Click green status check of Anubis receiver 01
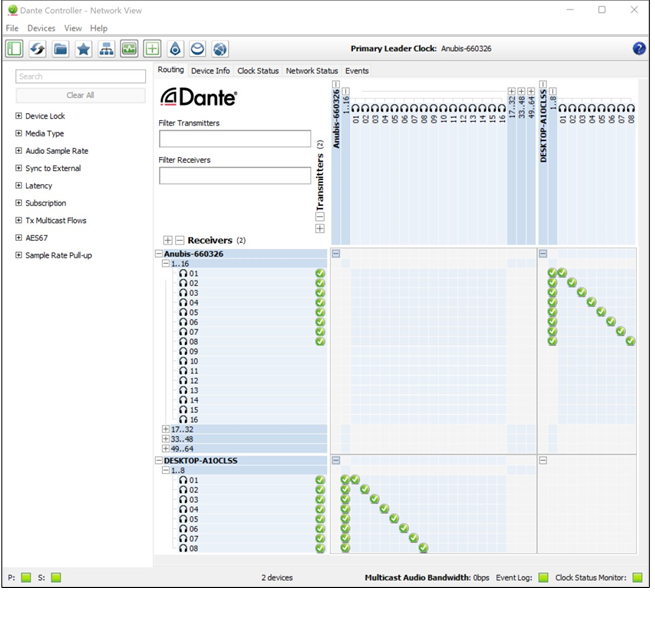The width and height of the screenshot is (655, 626). pos(320,273)
